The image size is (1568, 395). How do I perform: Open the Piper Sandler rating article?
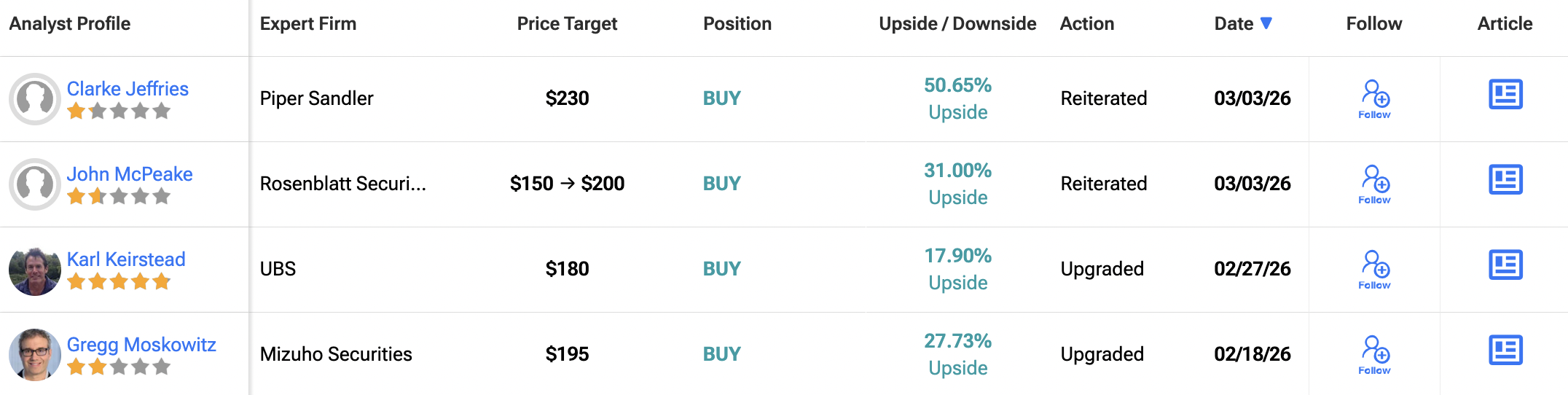coord(1505,95)
